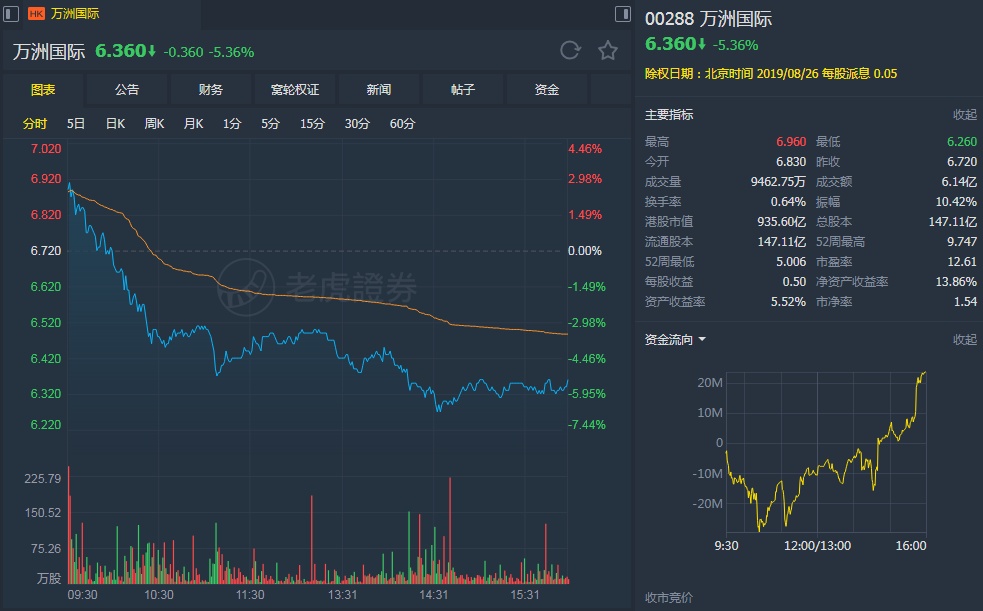Click the capital flow line chart
Viewport: 983px width, 611px height.
[x=825, y=450]
